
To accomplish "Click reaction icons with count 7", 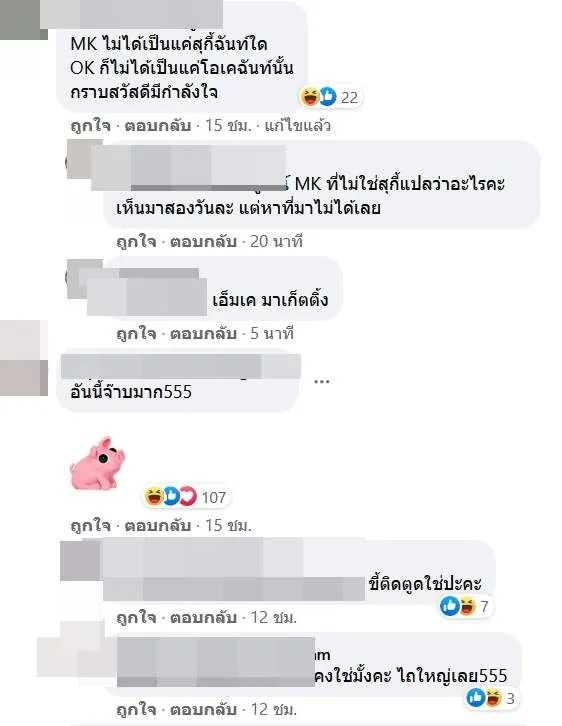I will point(465,606).
